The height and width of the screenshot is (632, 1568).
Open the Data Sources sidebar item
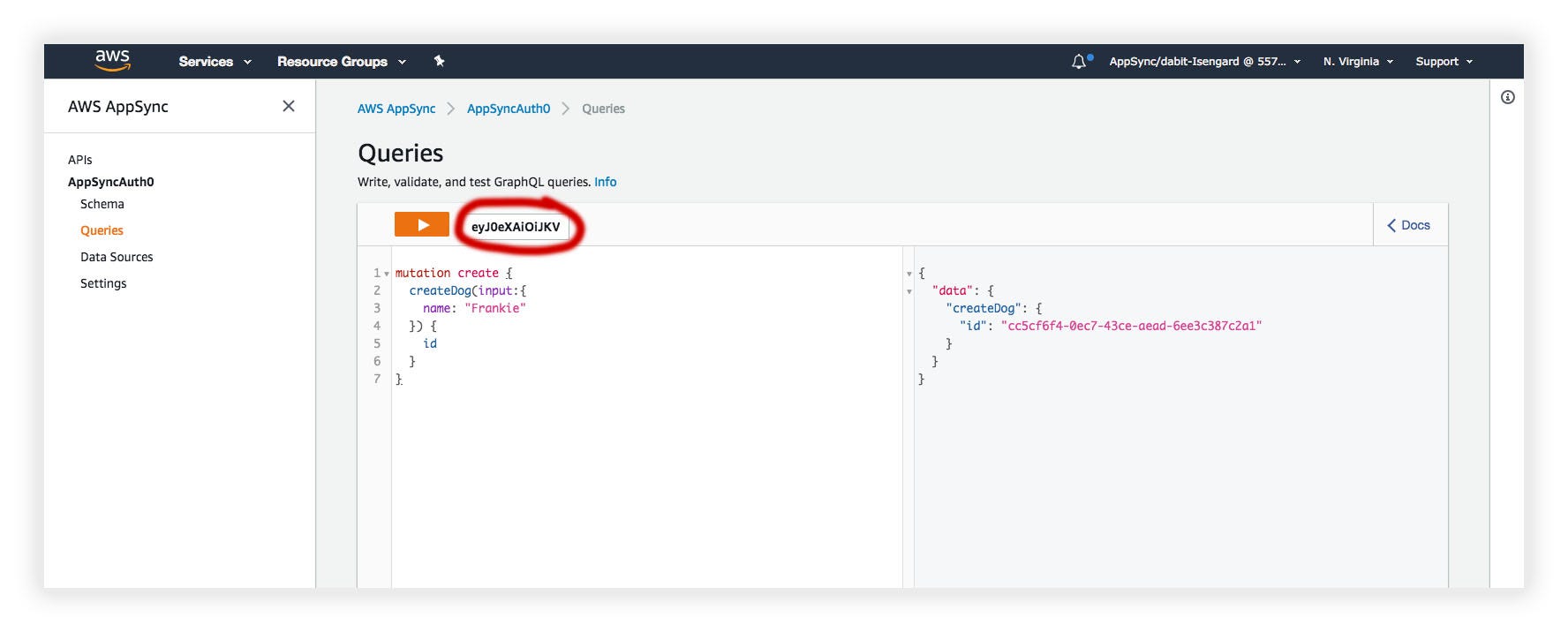click(117, 257)
